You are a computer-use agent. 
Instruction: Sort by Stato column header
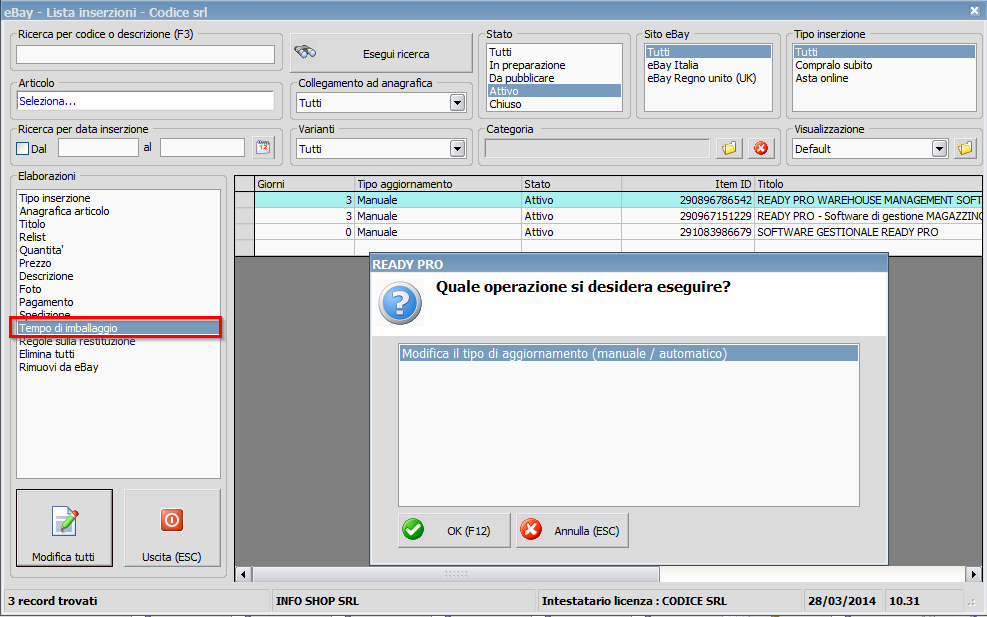pos(572,184)
